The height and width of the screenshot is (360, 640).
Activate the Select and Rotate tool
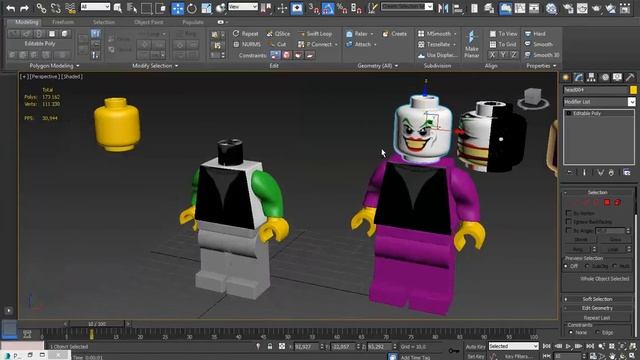[x=192, y=8]
